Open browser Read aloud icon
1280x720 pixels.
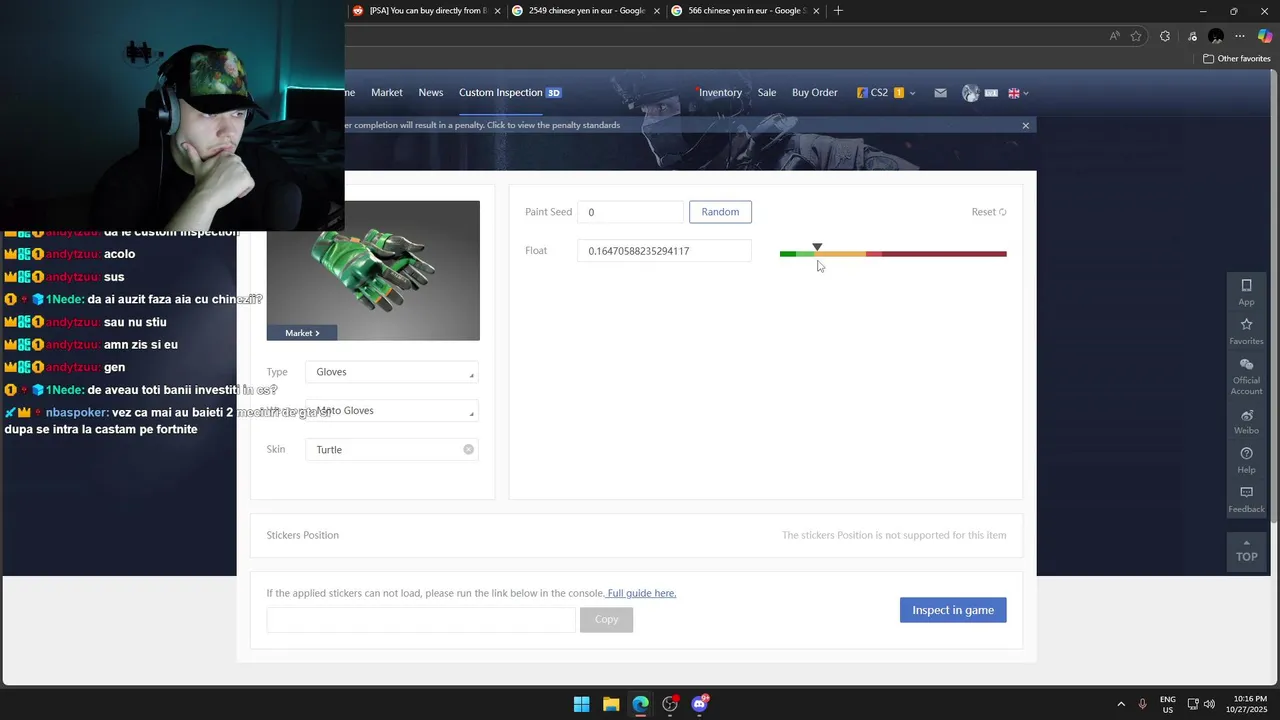pyautogui.click(x=1114, y=36)
